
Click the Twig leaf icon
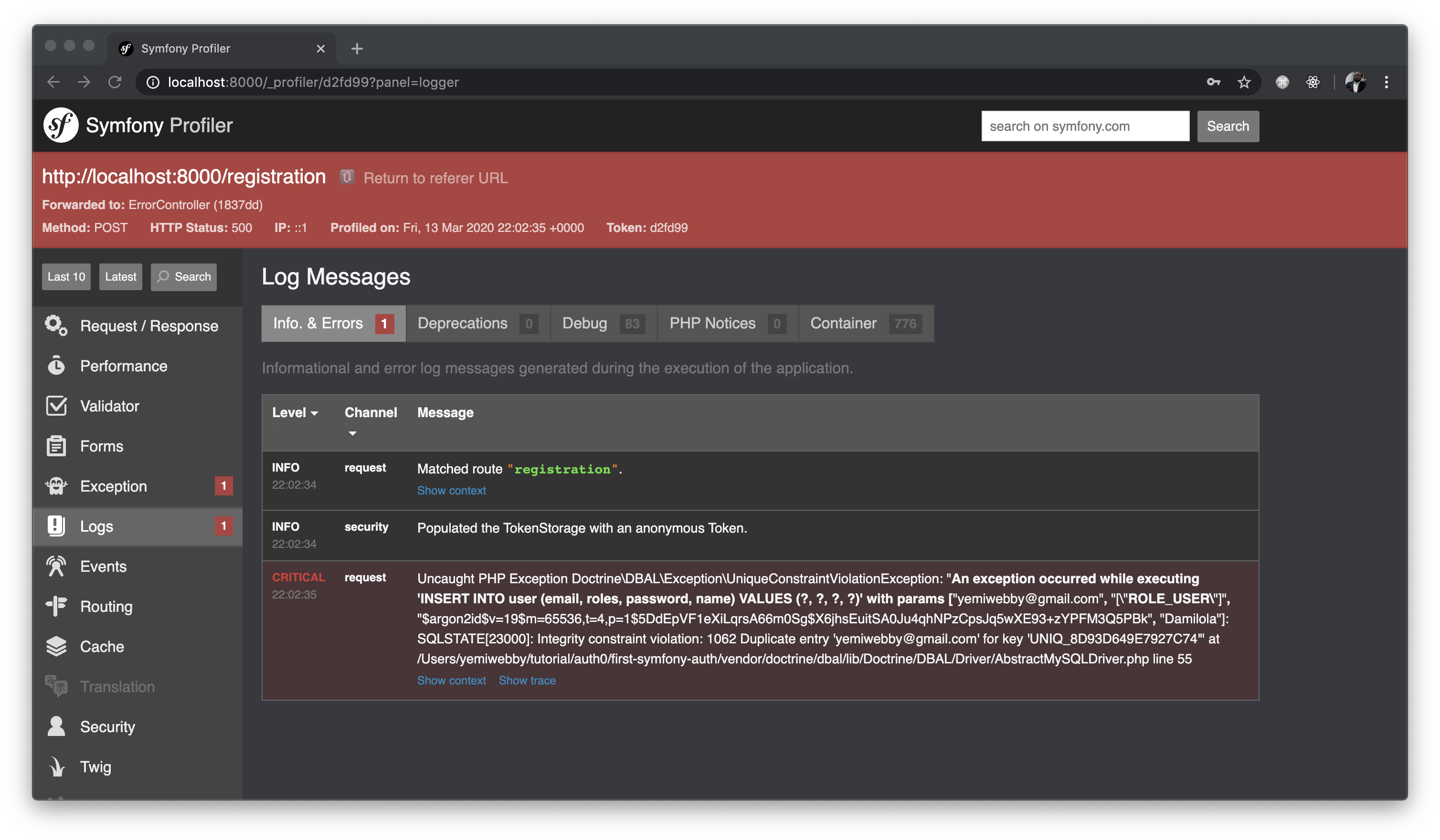56,766
